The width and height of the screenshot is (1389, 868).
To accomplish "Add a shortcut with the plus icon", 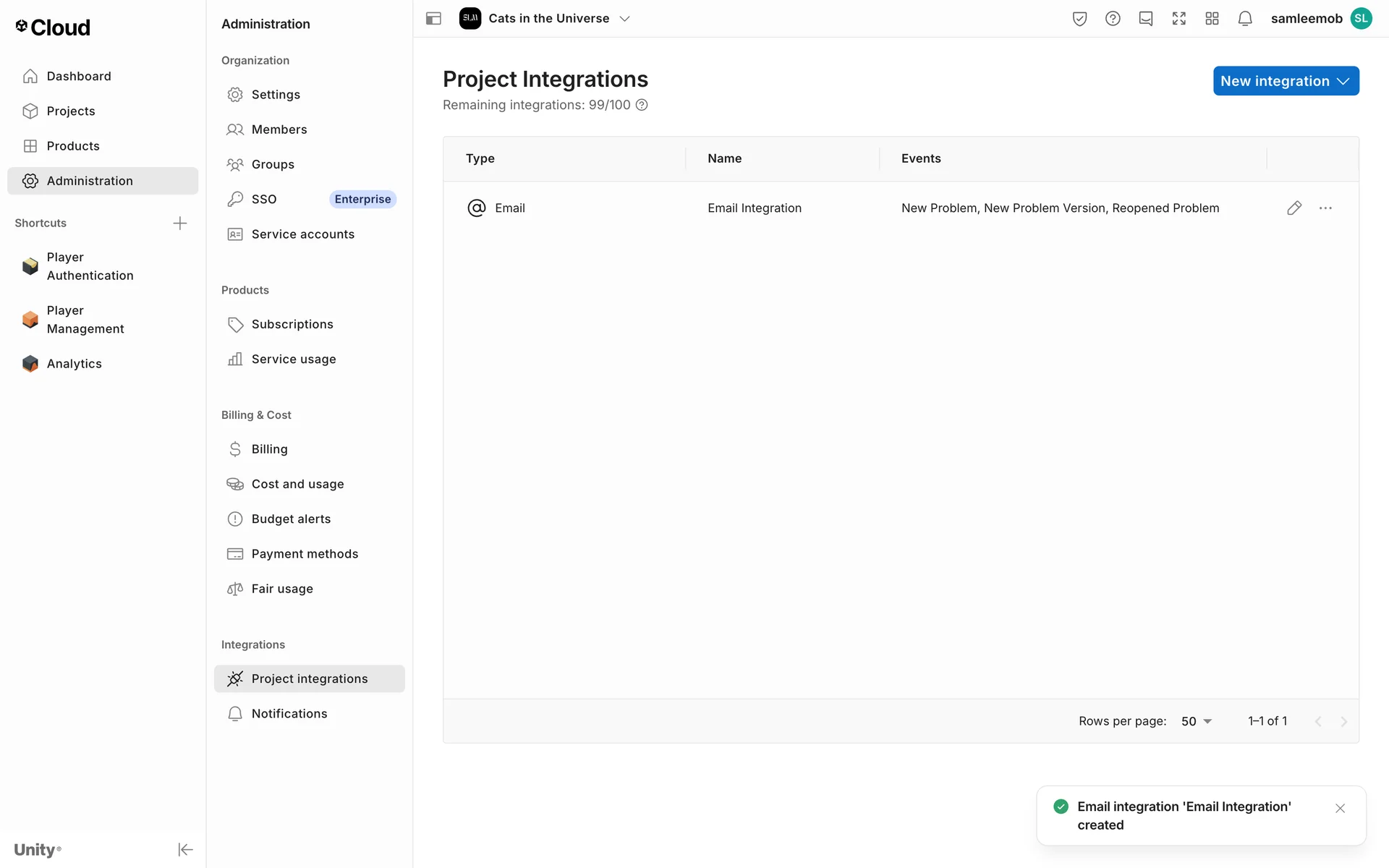I will click(x=180, y=223).
